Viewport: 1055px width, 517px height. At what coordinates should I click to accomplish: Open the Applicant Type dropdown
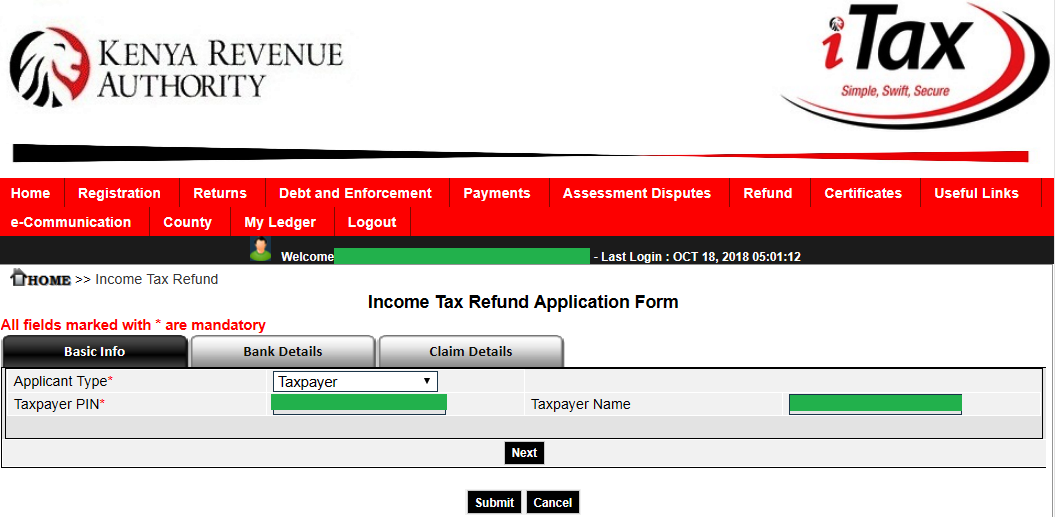coord(355,382)
